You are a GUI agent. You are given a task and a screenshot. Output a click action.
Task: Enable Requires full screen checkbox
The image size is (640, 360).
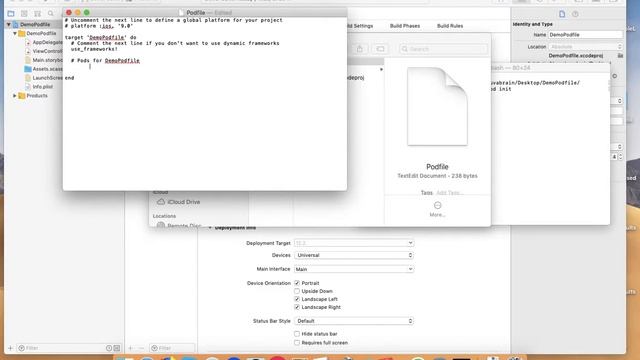coord(297,343)
